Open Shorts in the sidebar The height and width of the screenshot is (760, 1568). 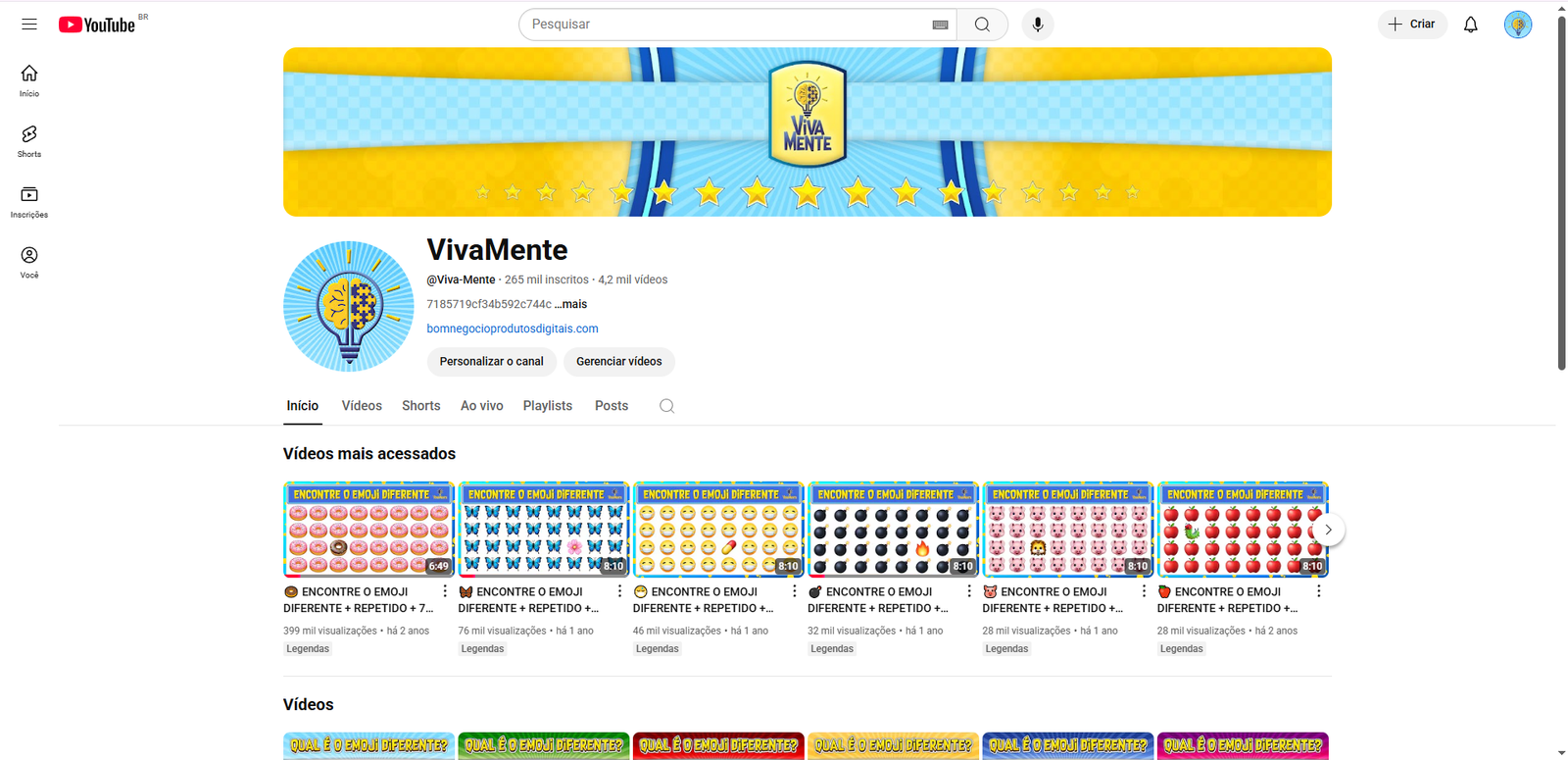[x=29, y=142]
